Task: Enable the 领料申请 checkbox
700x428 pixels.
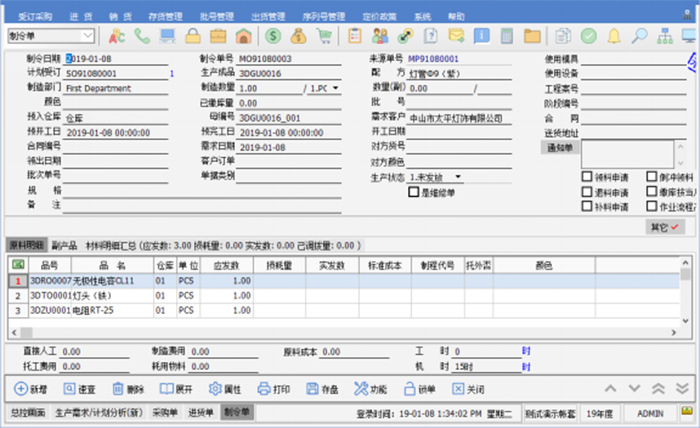Action: [587, 177]
